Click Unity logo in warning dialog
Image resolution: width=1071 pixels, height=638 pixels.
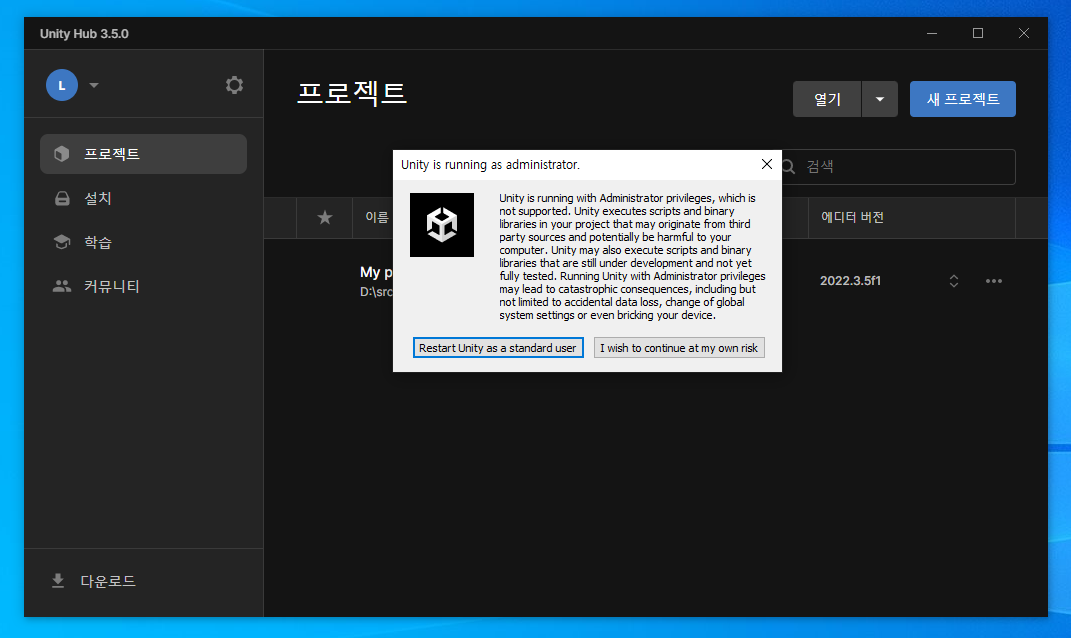pos(442,225)
